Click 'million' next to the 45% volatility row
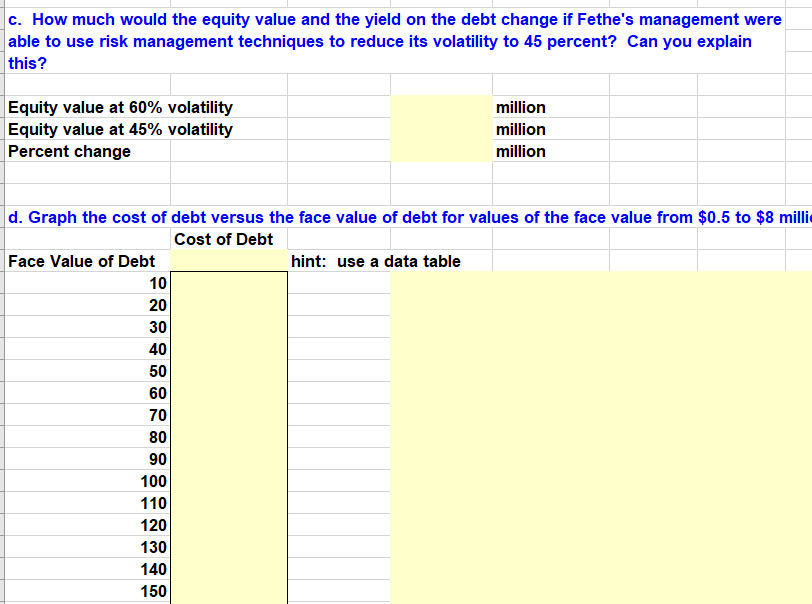Viewport: 812px width, 604px height. [520, 129]
